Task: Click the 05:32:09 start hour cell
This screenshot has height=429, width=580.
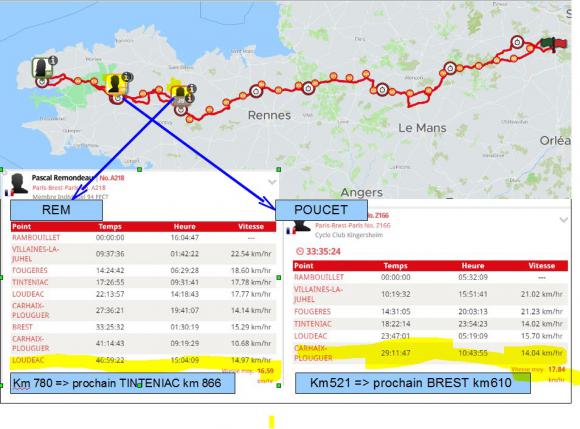Action: (x=473, y=277)
